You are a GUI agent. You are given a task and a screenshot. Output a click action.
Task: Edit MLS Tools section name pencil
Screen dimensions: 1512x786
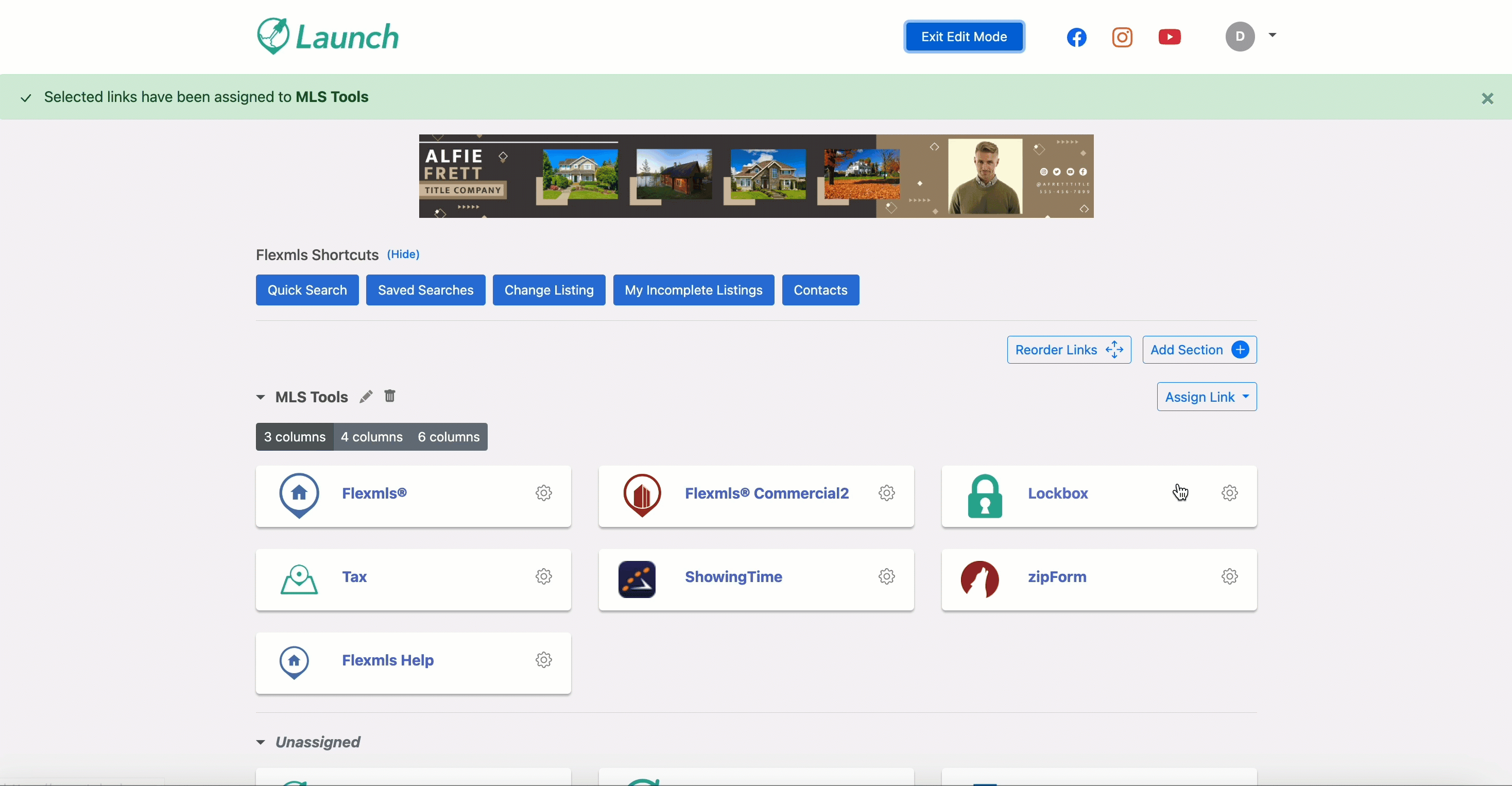click(x=366, y=396)
